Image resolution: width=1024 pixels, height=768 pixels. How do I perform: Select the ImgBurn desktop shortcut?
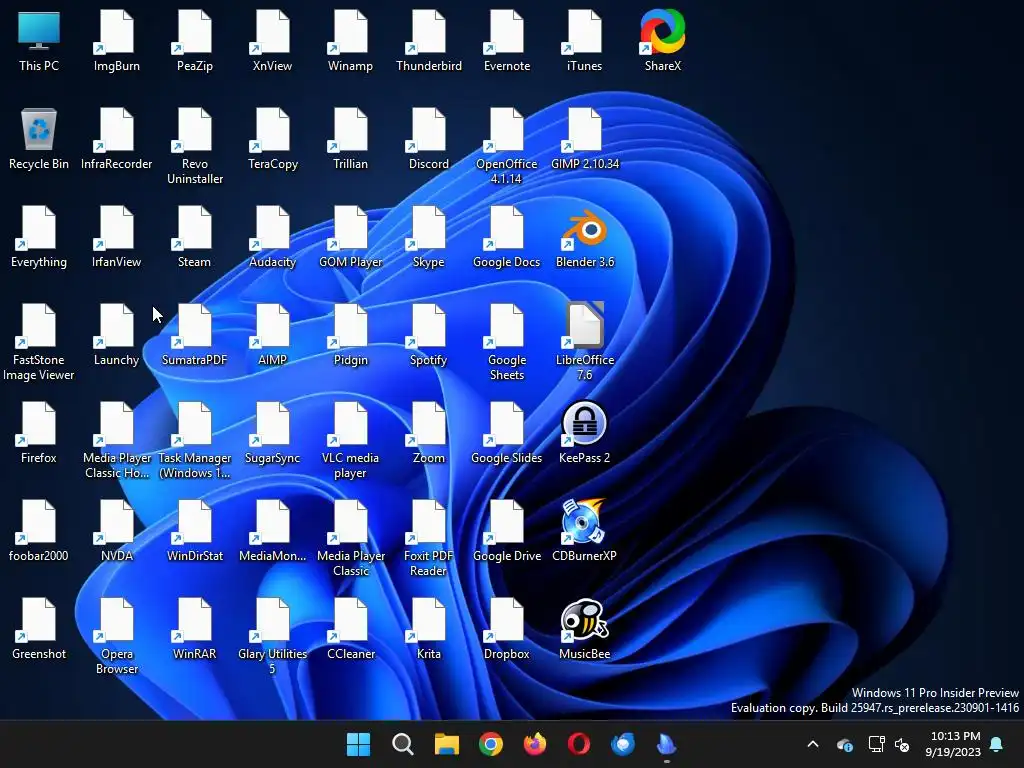[116, 40]
